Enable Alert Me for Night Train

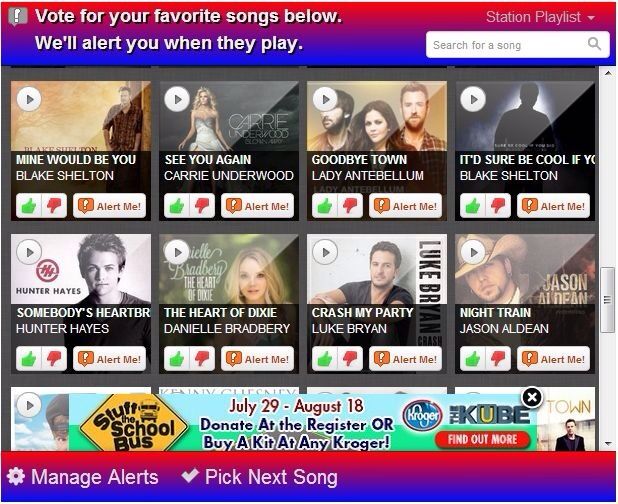pos(553,359)
